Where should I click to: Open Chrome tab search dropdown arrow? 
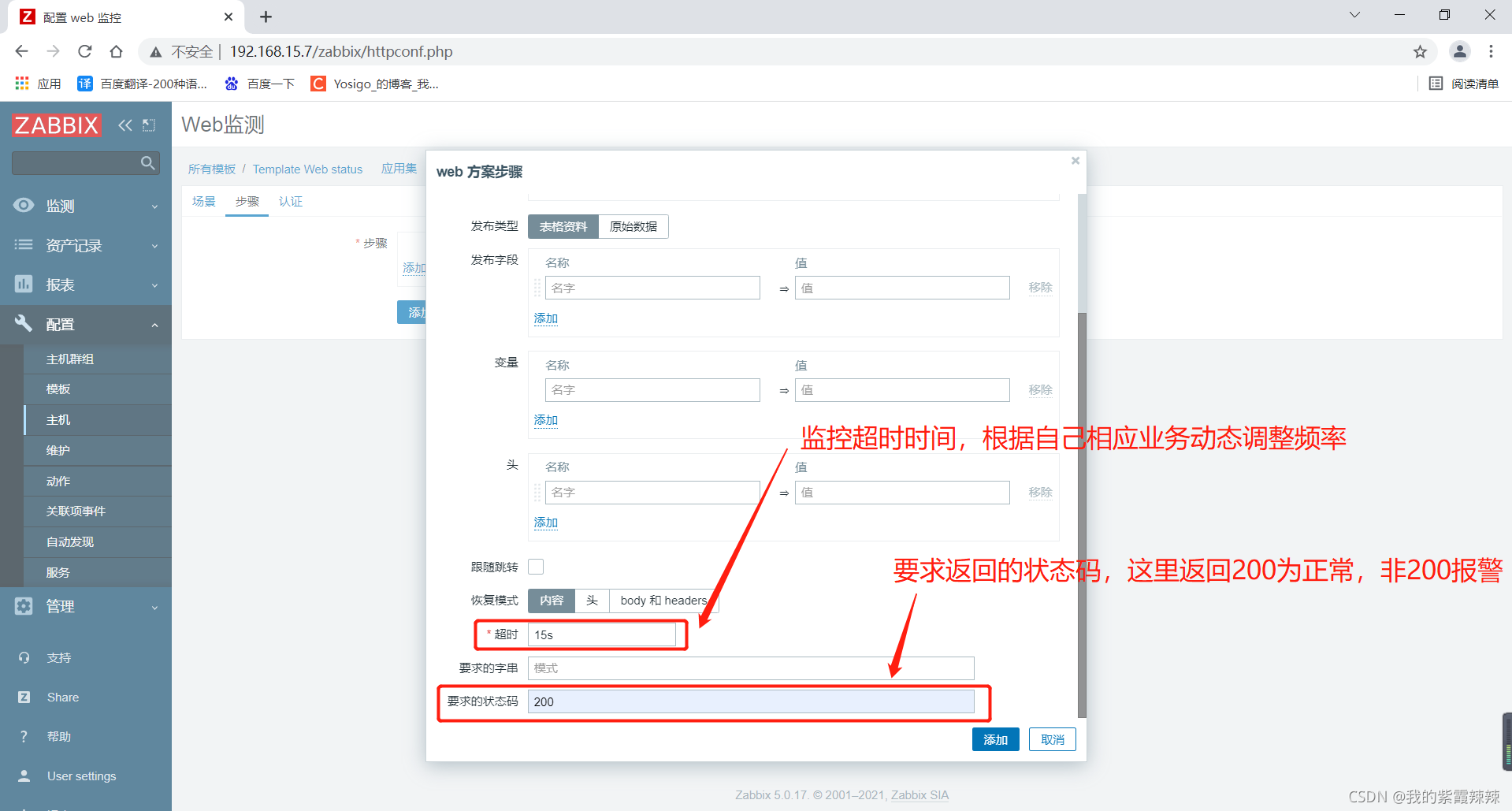pos(1354,15)
